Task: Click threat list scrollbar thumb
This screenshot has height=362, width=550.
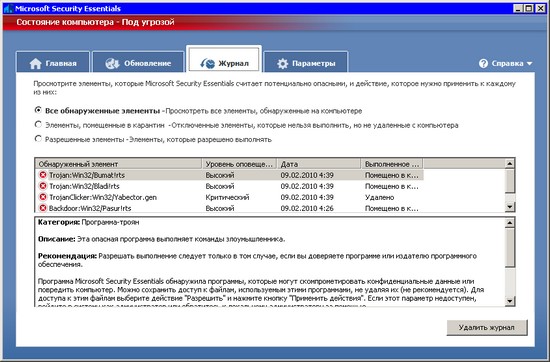Action: tap(510, 180)
